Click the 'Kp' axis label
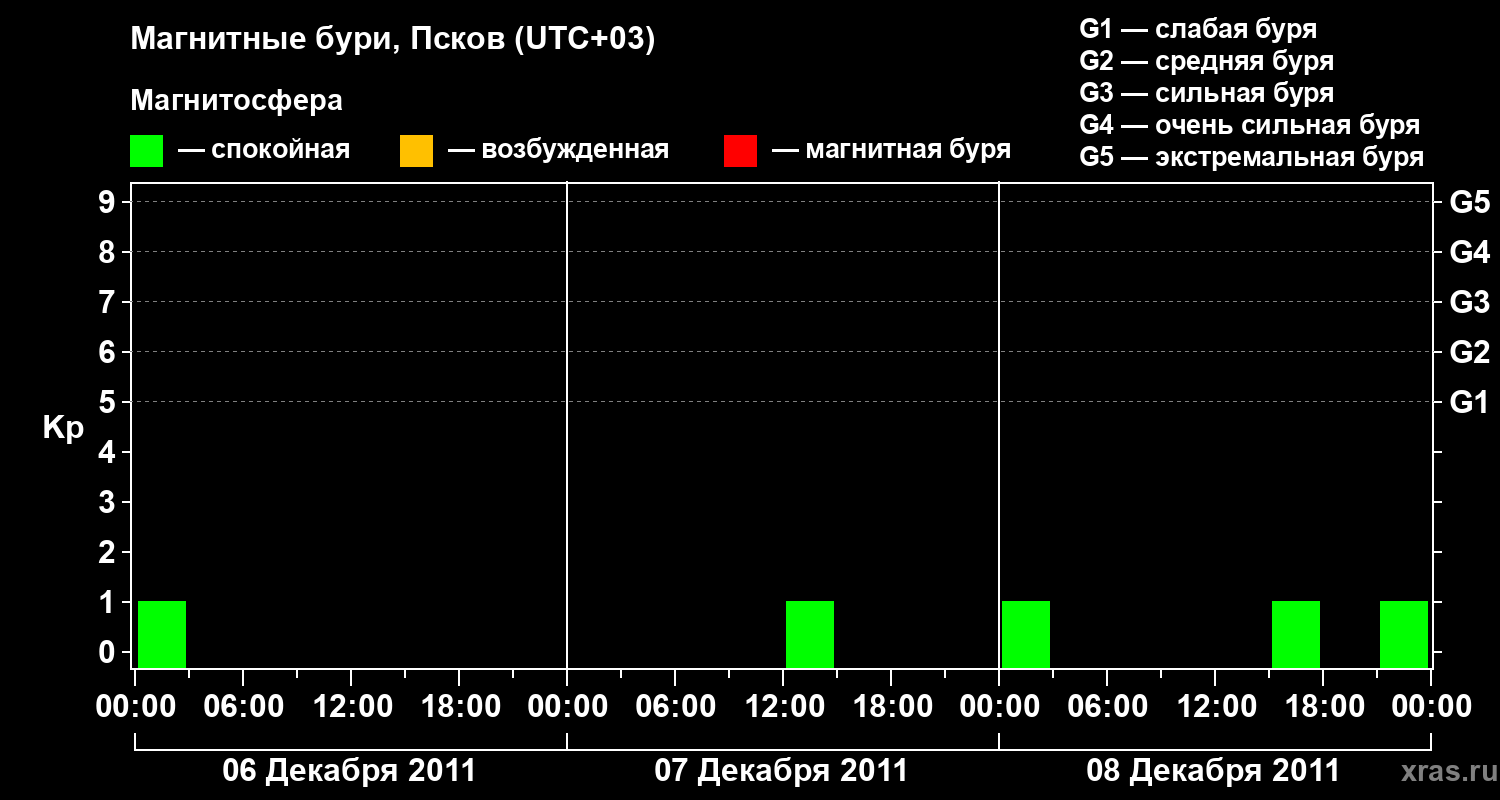This screenshot has width=1500, height=800. pos(63,428)
